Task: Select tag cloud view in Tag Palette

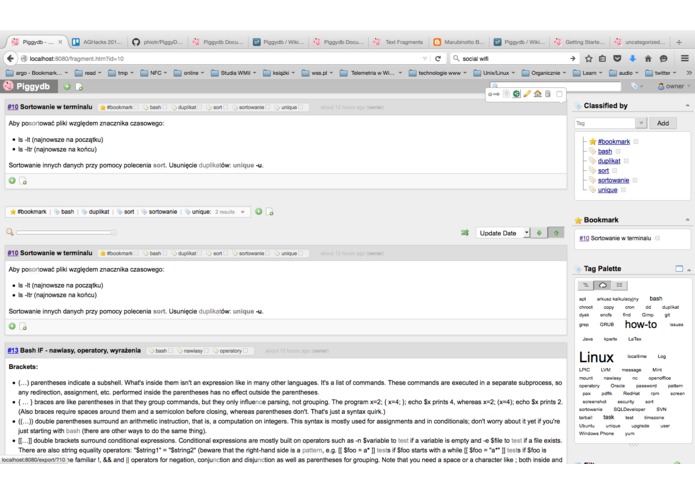Action: pyautogui.click(x=602, y=285)
